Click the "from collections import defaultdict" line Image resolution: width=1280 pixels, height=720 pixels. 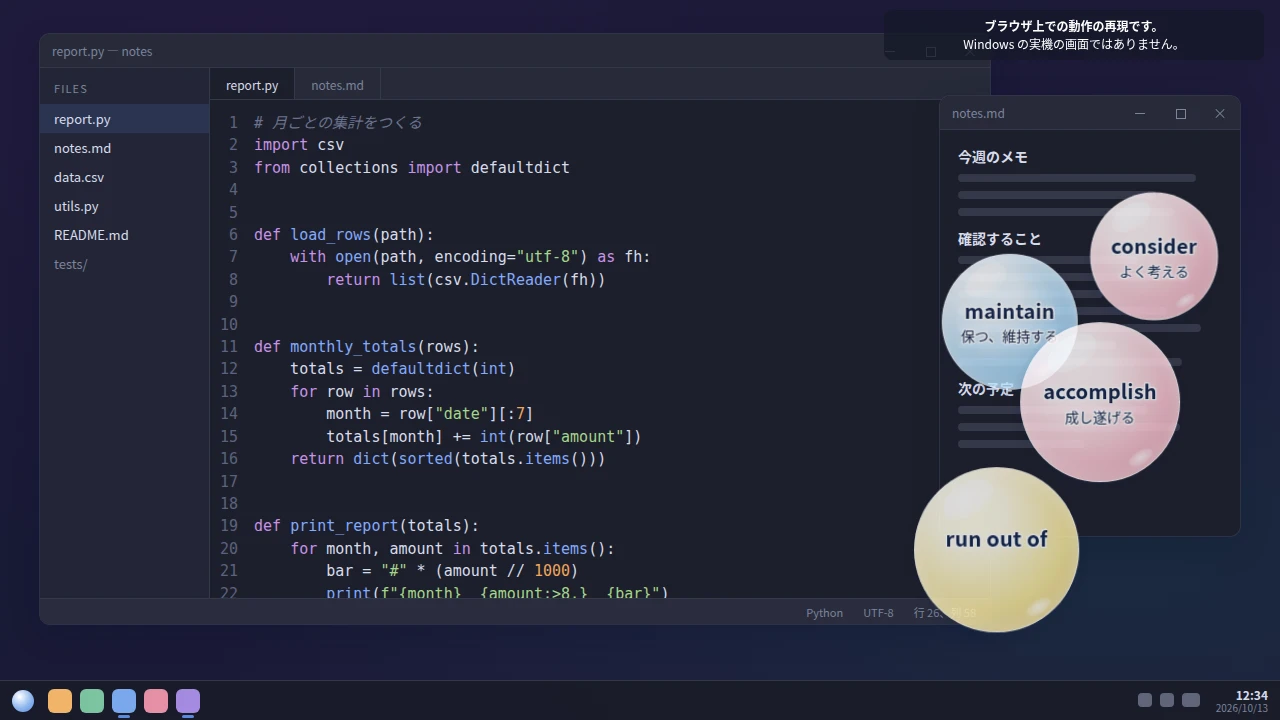[x=412, y=168]
